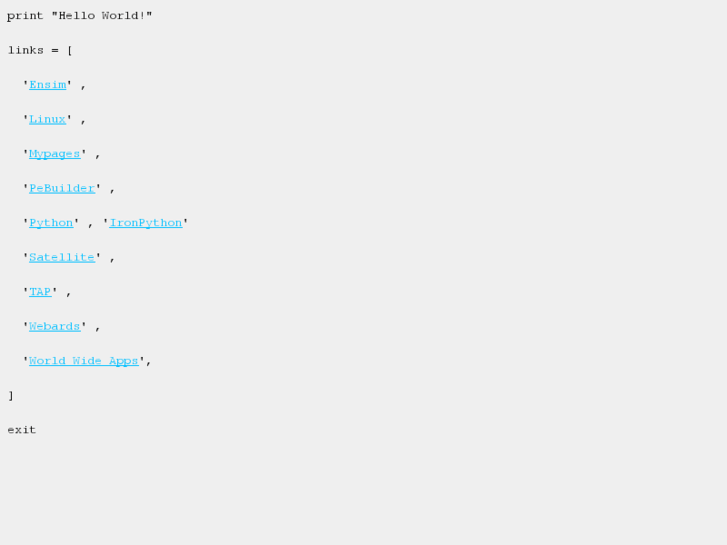Follow the Mypages link
This screenshot has width=727, height=545.
[x=54, y=154]
